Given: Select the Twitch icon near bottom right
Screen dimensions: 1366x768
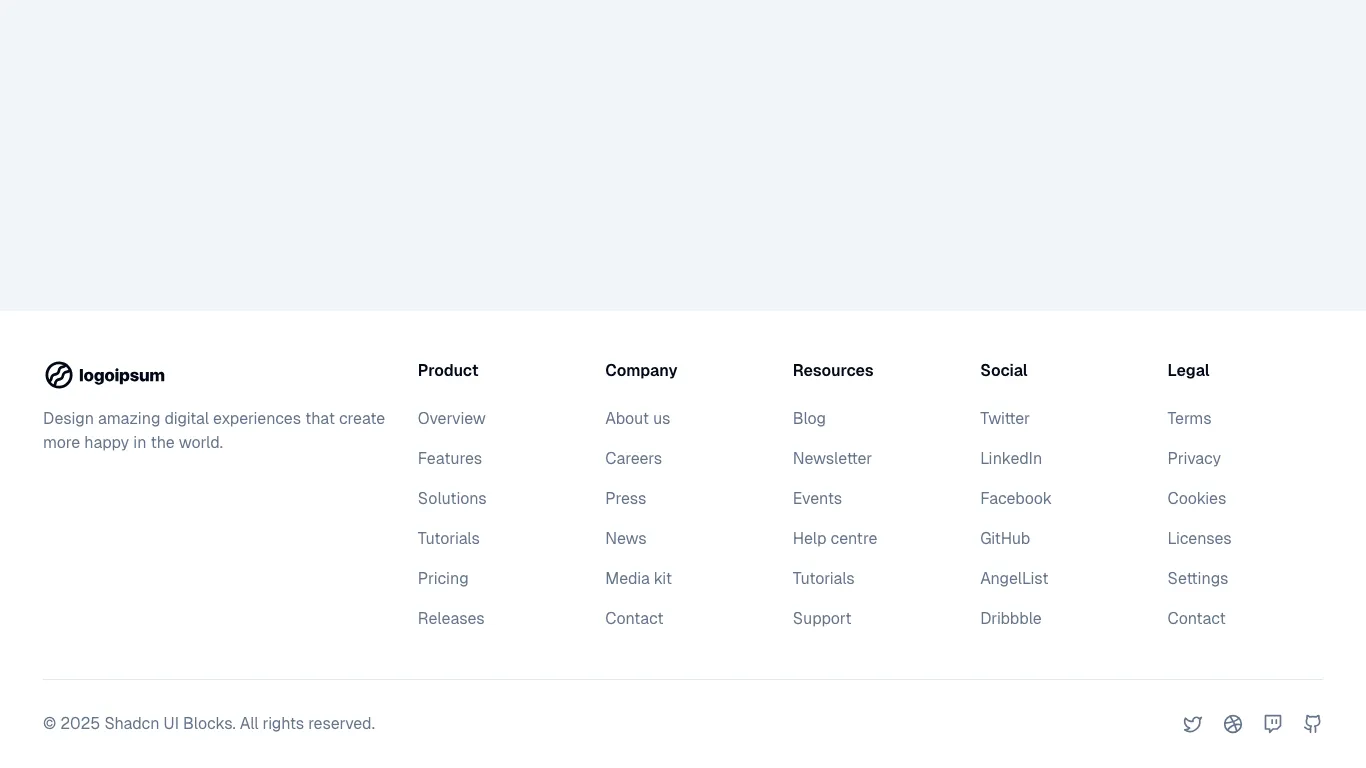Looking at the screenshot, I should pos(1272,723).
